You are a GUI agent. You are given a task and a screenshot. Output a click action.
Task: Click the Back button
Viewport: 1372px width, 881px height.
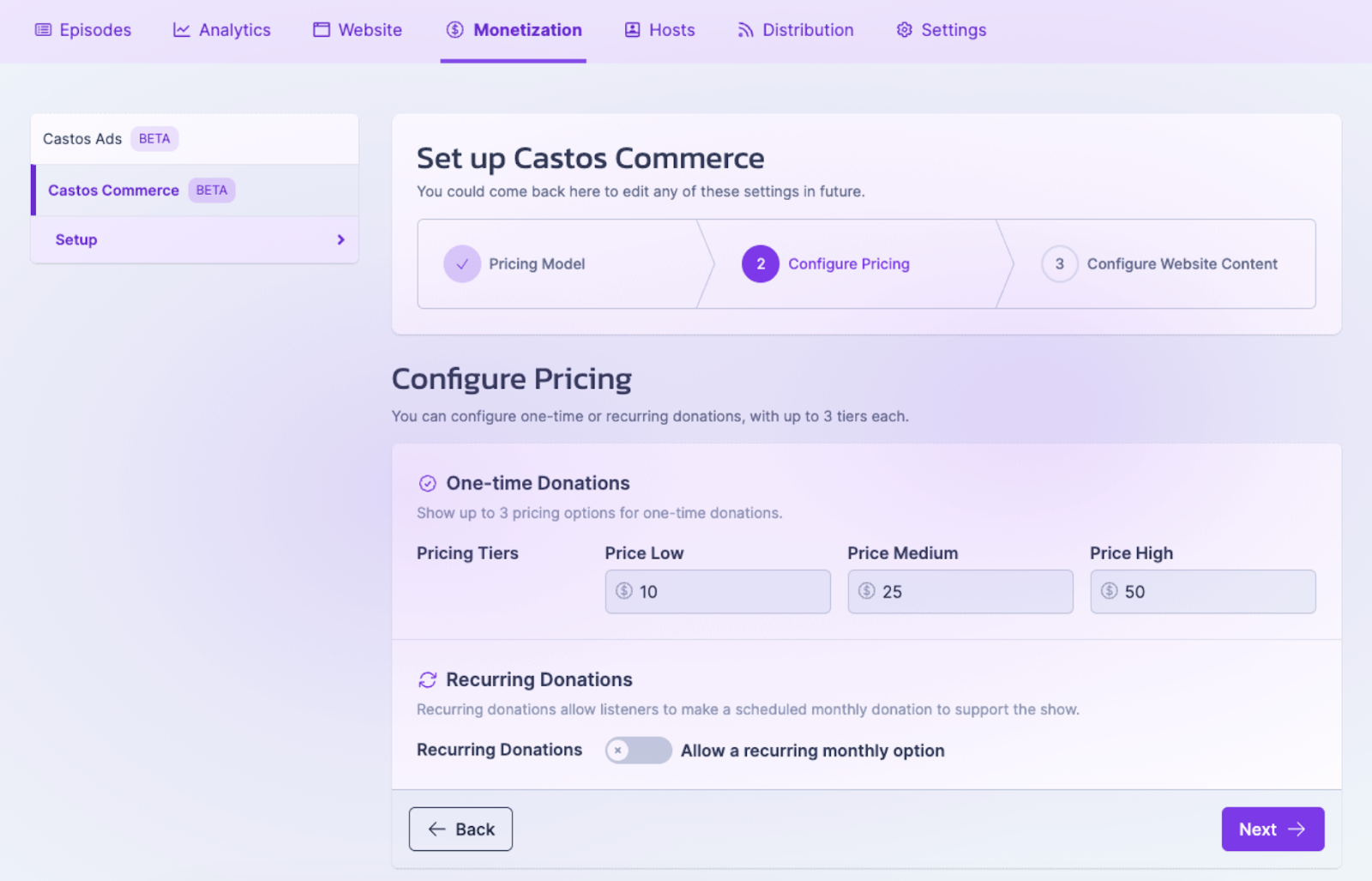point(460,829)
